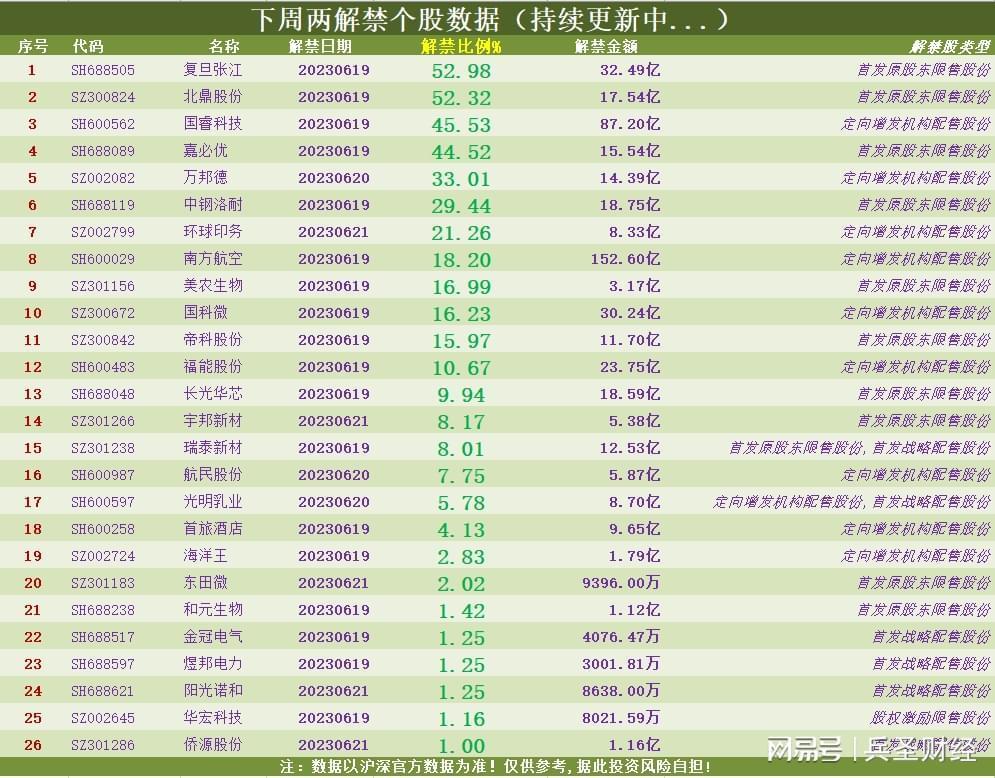Click the amount 9.65亿
The image size is (995, 778).
point(635,529)
